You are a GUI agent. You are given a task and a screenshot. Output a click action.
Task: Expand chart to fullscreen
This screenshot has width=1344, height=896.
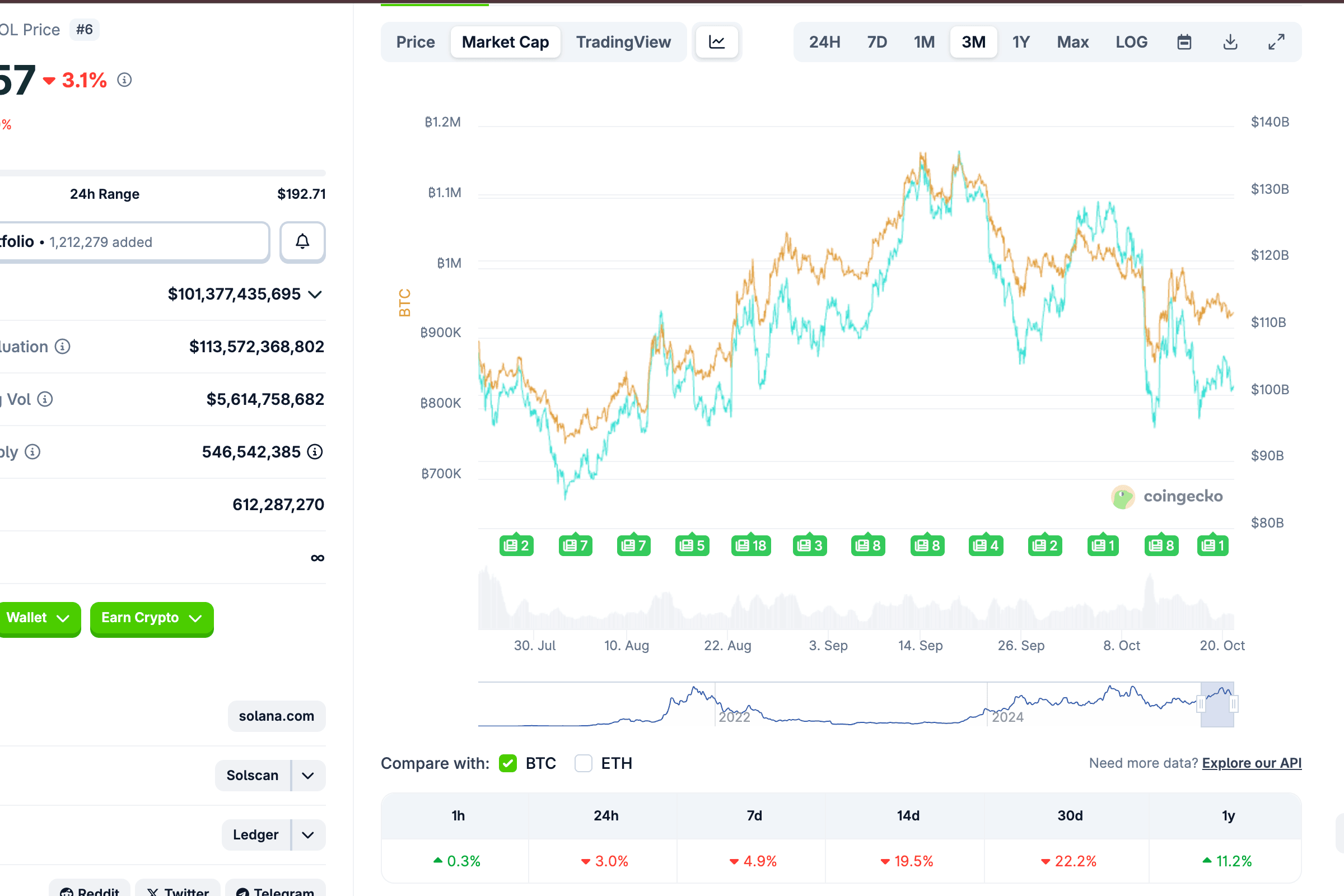(x=1276, y=41)
